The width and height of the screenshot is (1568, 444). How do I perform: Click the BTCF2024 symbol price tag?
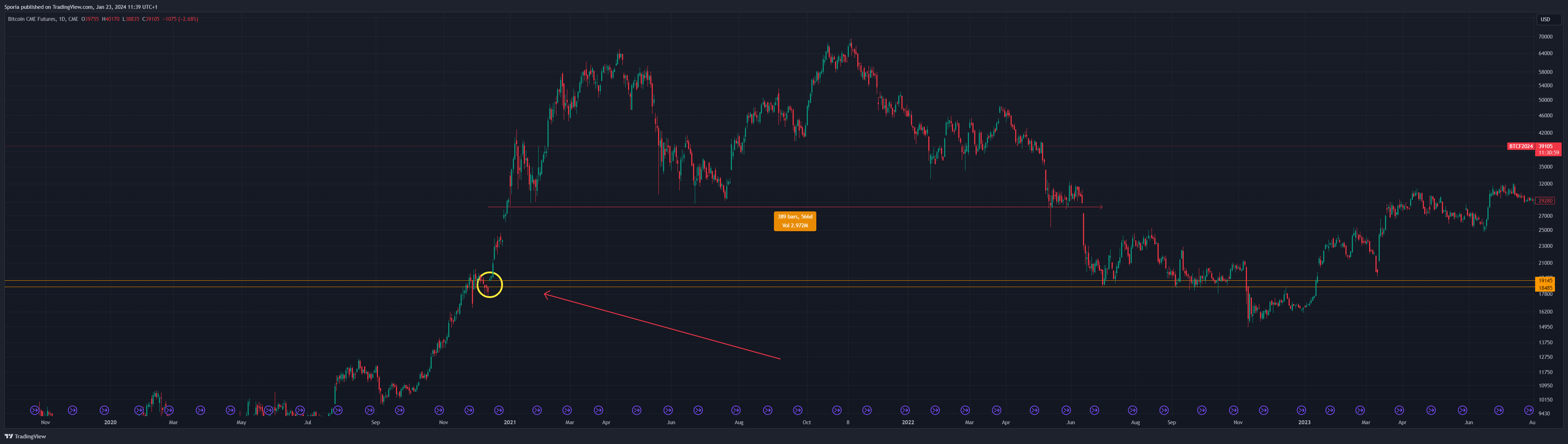[x=1520, y=146]
